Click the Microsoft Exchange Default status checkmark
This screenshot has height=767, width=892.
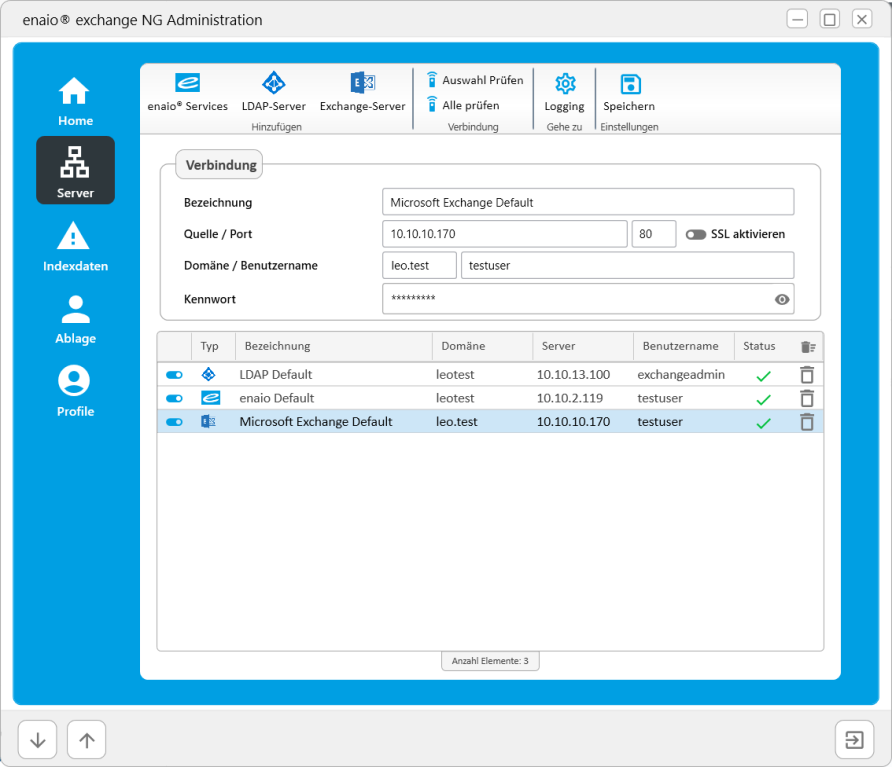(763, 423)
